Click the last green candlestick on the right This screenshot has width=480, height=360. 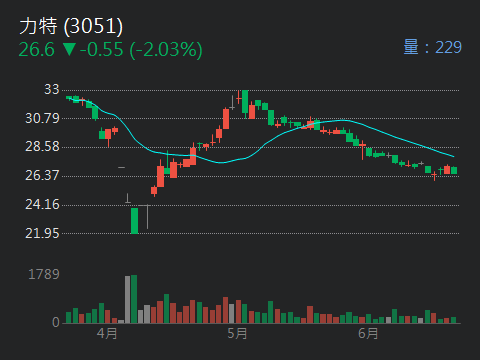[x=454, y=170]
